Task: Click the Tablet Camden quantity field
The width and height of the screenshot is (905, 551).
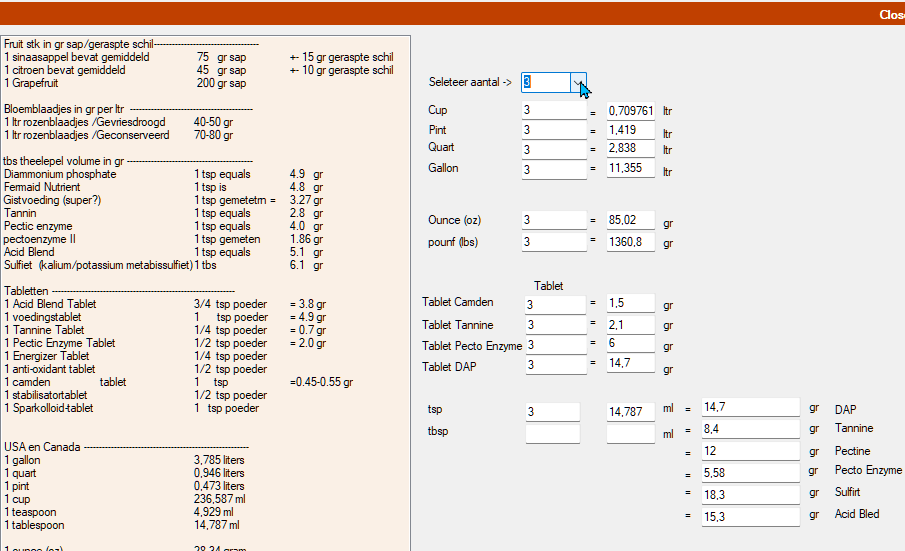Action: [555, 305]
